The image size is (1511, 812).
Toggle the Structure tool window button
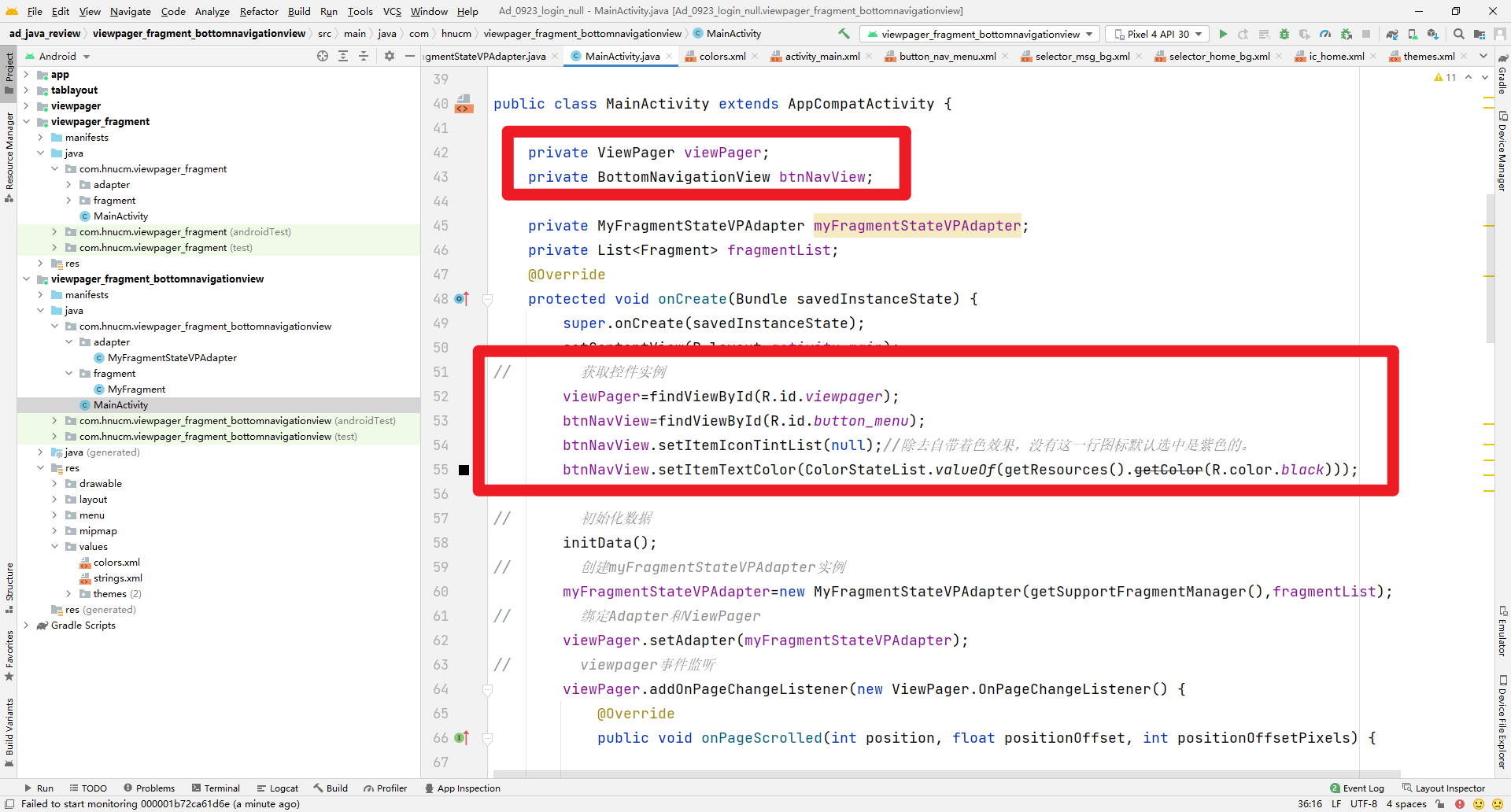[9, 587]
